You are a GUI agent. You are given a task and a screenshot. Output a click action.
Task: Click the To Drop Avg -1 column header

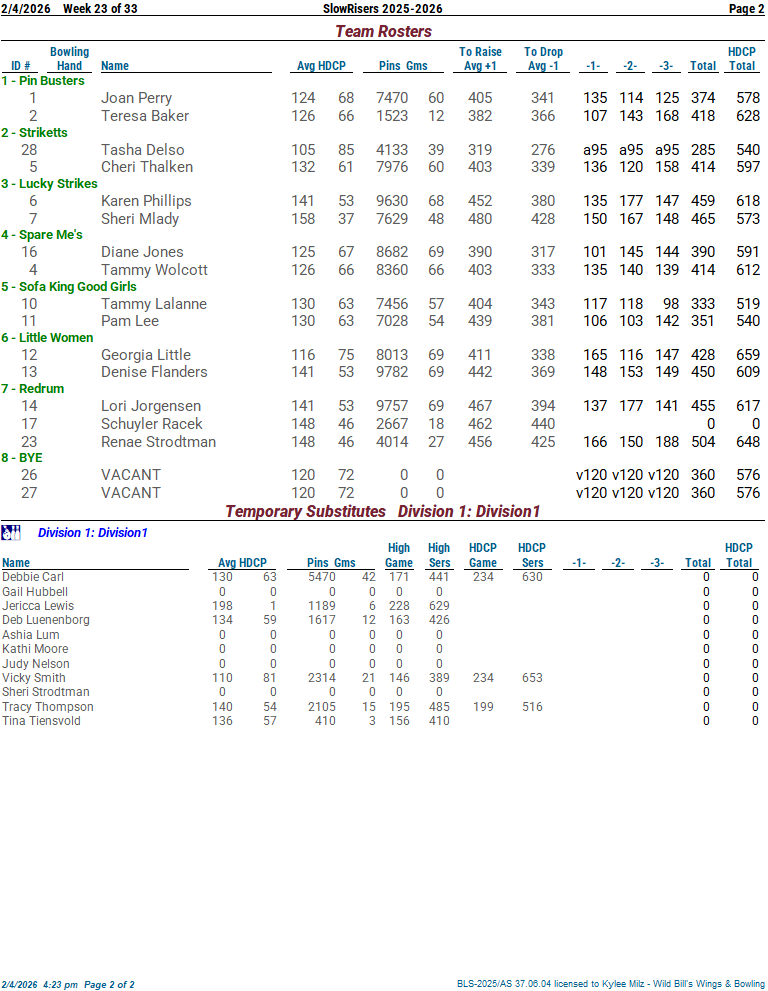tap(543, 59)
